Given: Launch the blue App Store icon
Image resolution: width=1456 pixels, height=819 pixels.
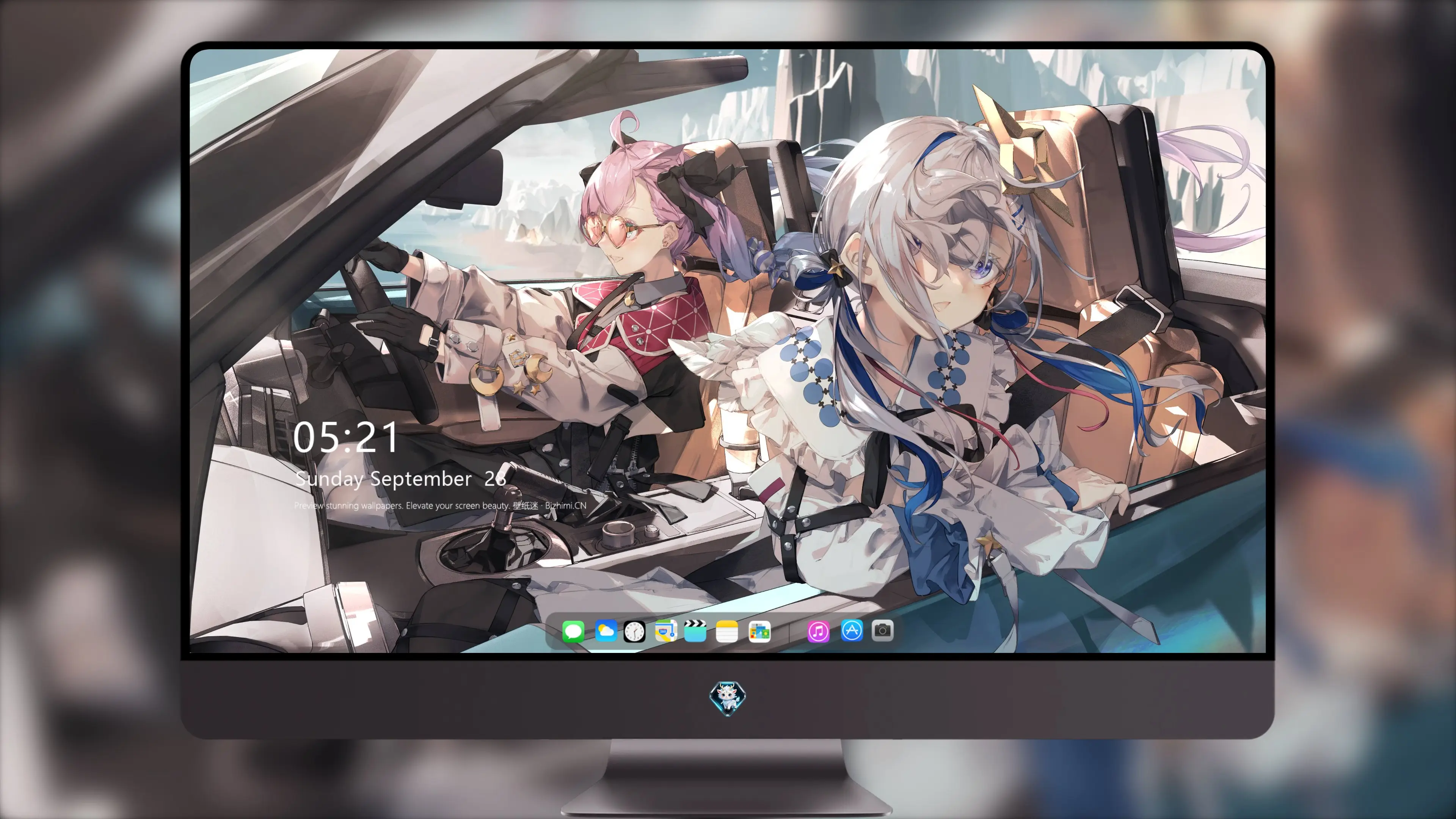Looking at the screenshot, I should (852, 631).
